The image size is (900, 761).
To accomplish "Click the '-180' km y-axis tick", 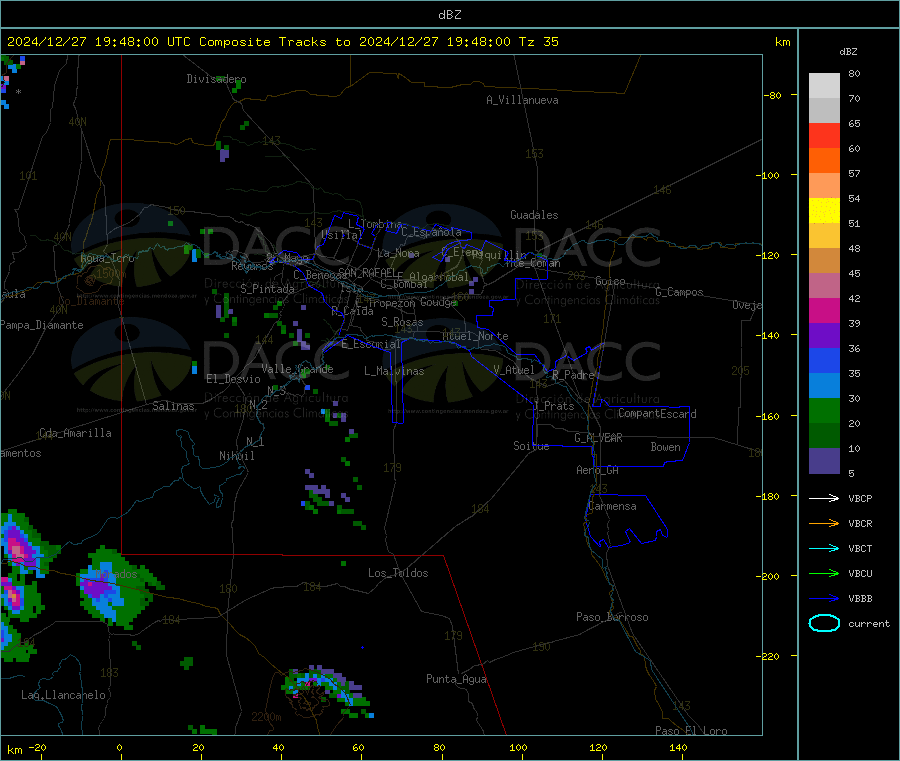I will coord(771,496).
